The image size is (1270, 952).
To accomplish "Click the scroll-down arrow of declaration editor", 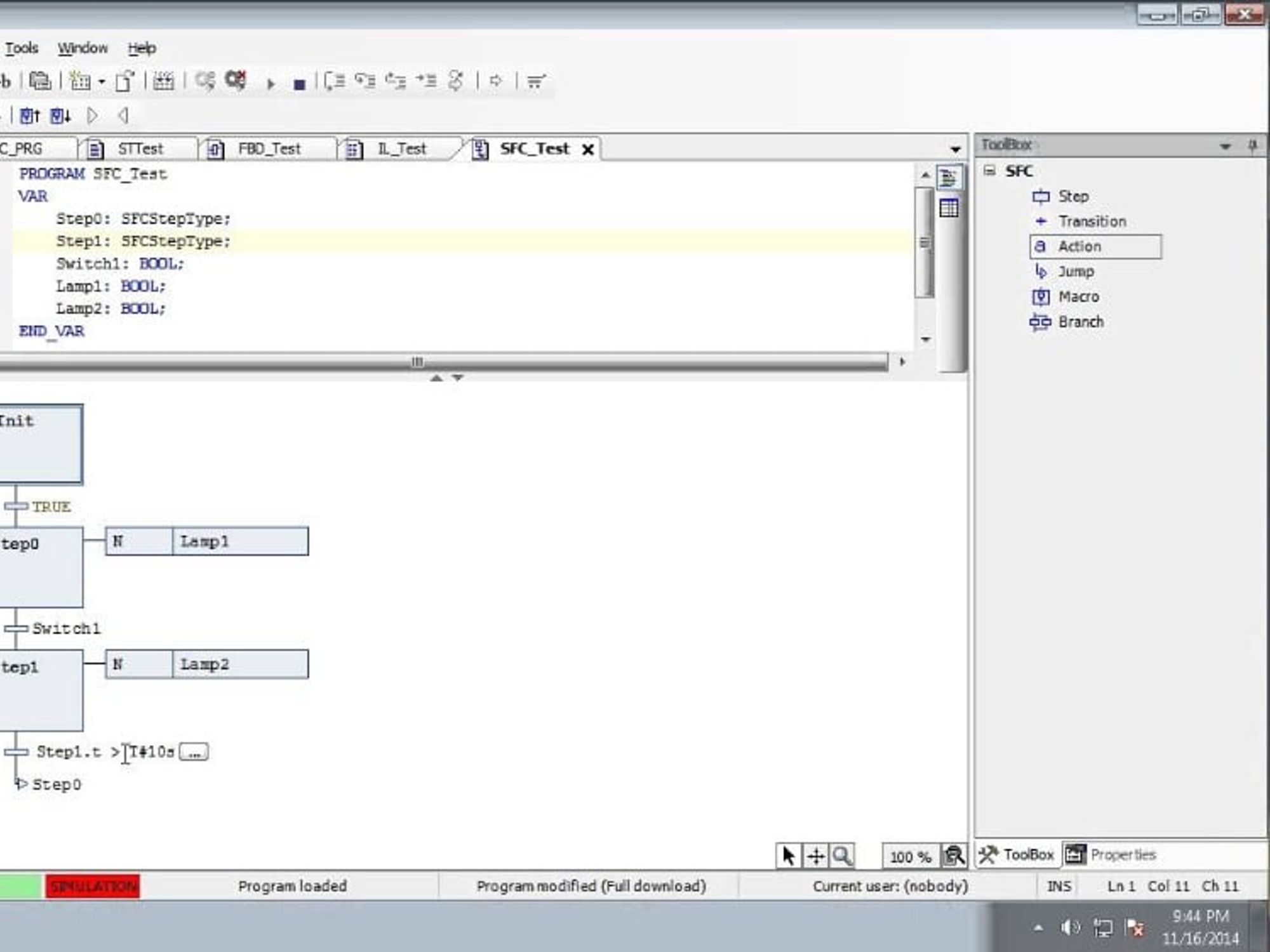I will click(925, 340).
